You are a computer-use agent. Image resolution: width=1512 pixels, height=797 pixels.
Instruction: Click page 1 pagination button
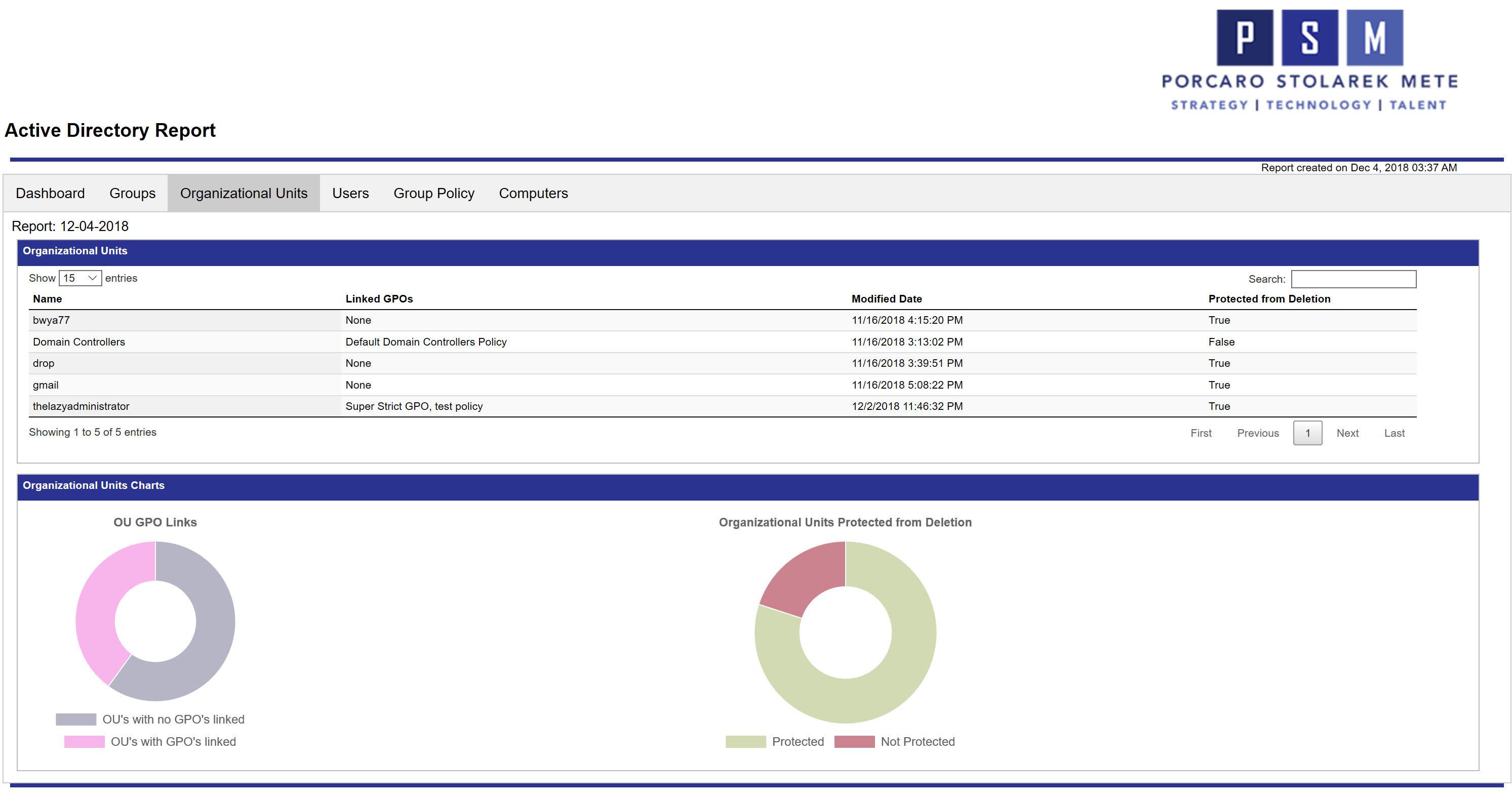coord(1307,433)
